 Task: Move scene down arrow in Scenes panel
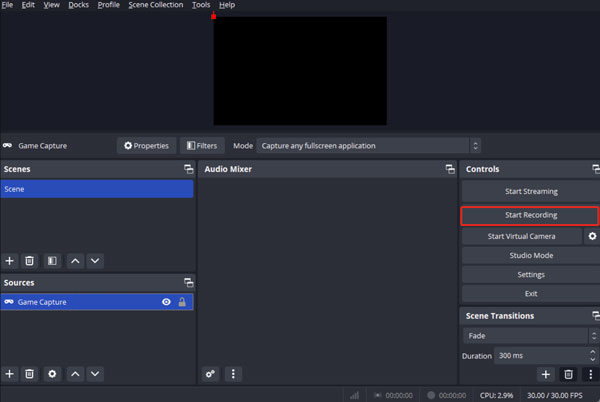coord(95,261)
